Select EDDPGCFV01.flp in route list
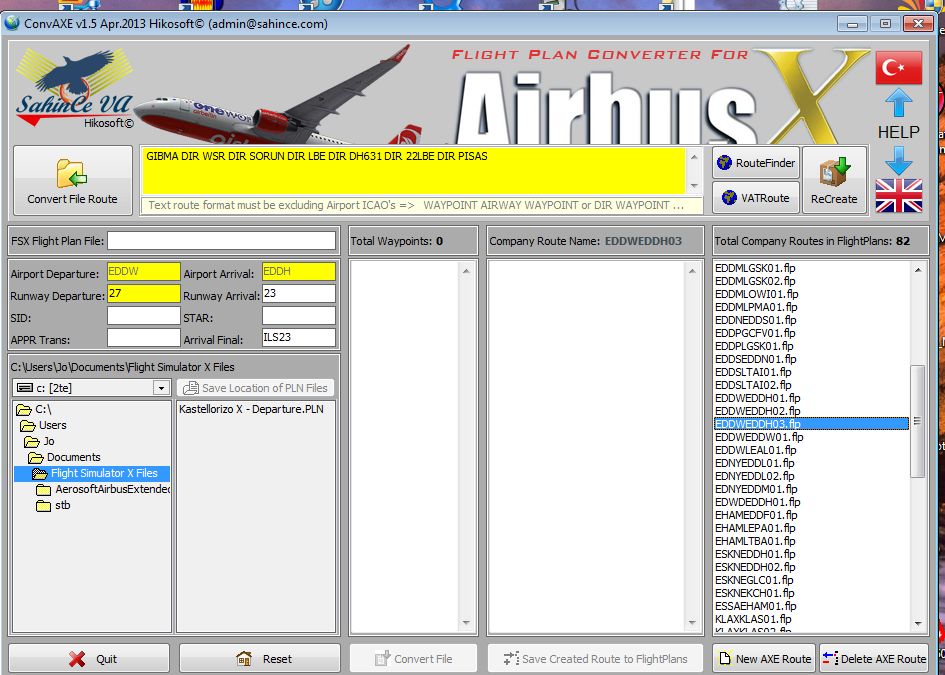The height and width of the screenshot is (675, 945). coord(755,333)
